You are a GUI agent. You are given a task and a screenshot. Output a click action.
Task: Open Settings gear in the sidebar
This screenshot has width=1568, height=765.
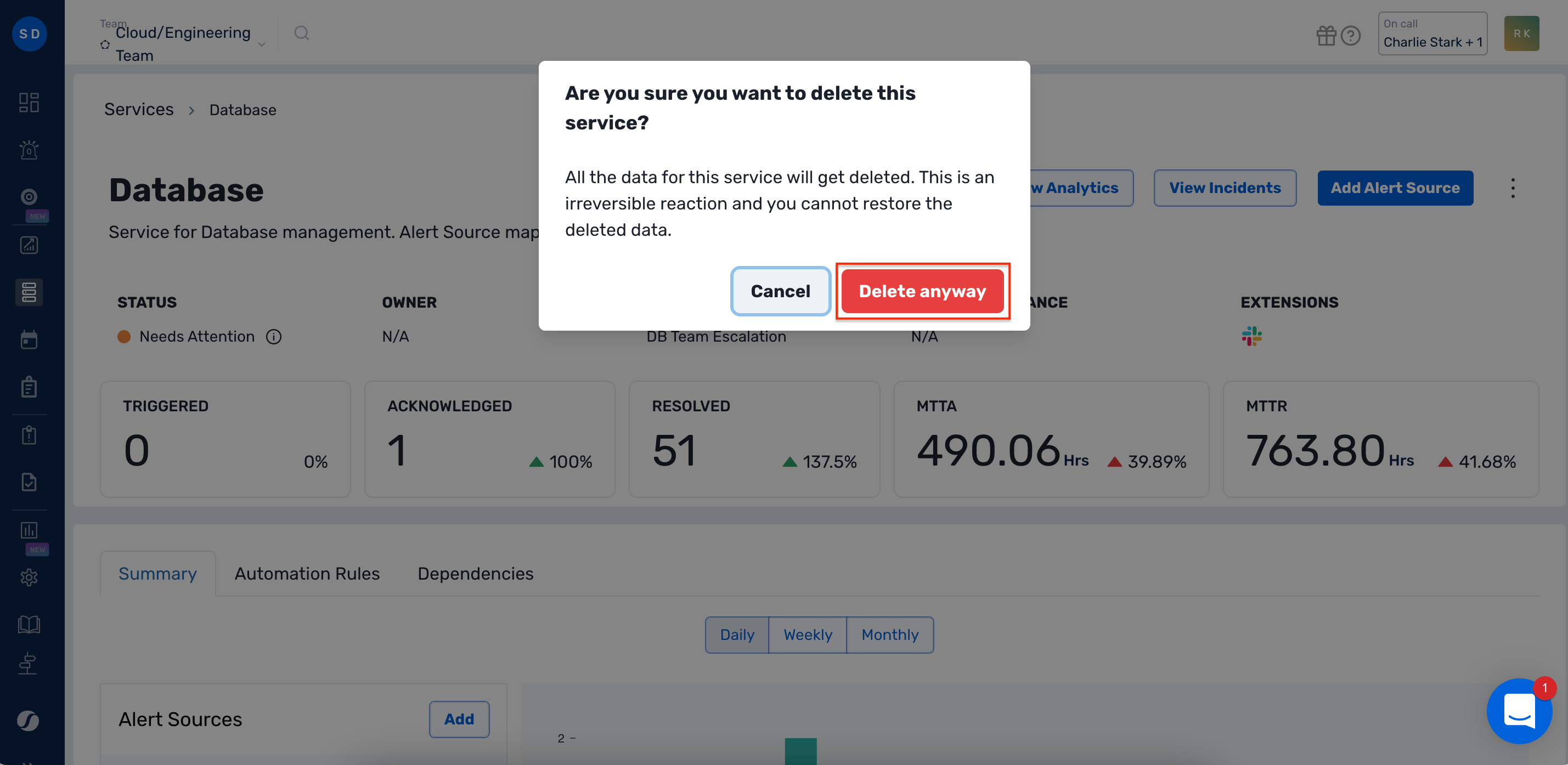point(29,577)
